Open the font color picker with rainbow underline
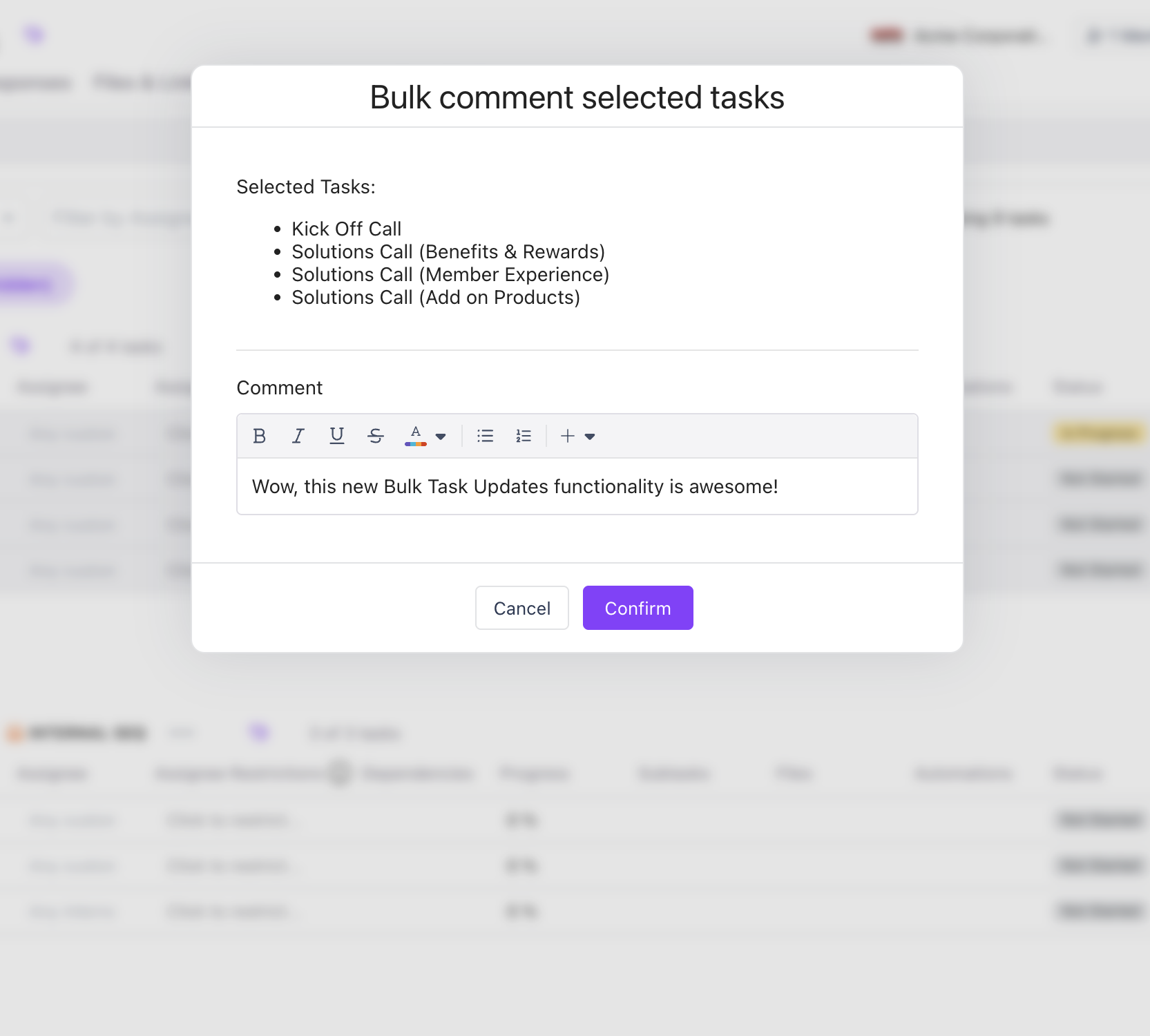The height and width of the screenshot is (1036, 1150). pos(415,436)
